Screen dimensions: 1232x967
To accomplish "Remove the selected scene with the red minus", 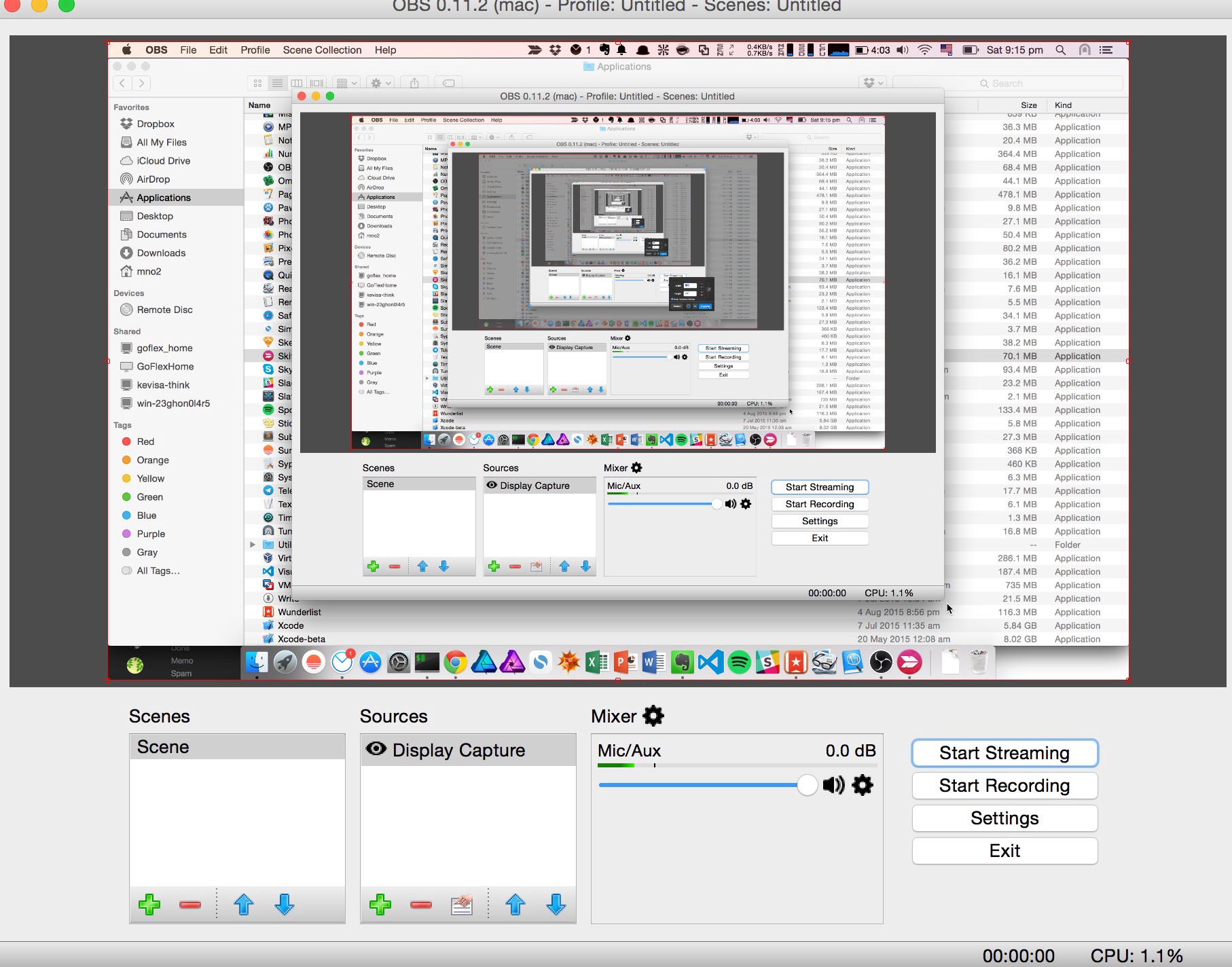I will (x=190, y=905).
